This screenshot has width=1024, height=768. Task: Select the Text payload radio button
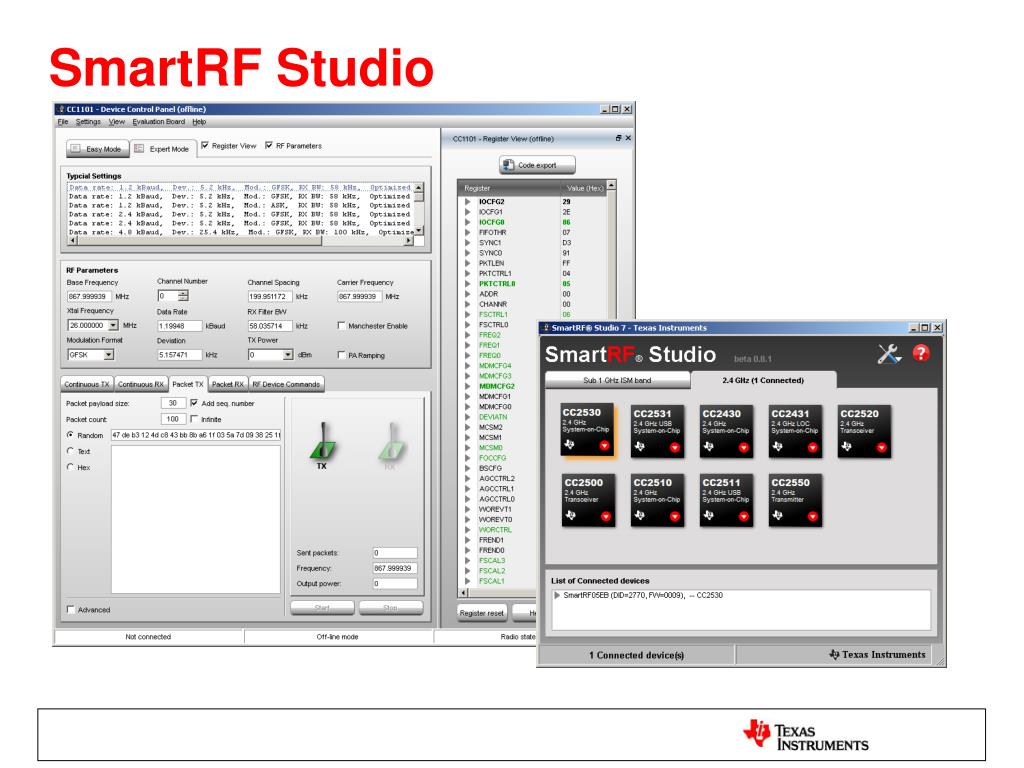(x=71, y=451)
